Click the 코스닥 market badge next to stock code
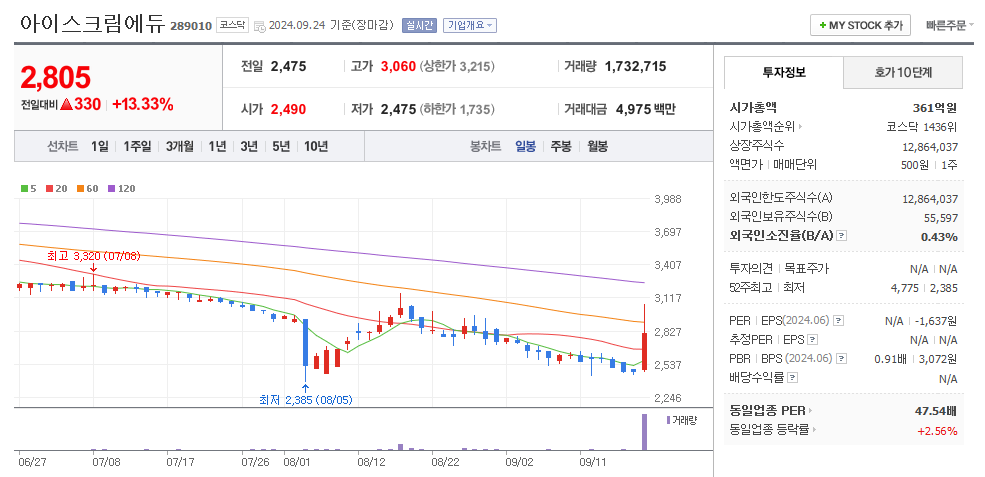The width and height of the screenshot is (985, 477). [233, 25]
